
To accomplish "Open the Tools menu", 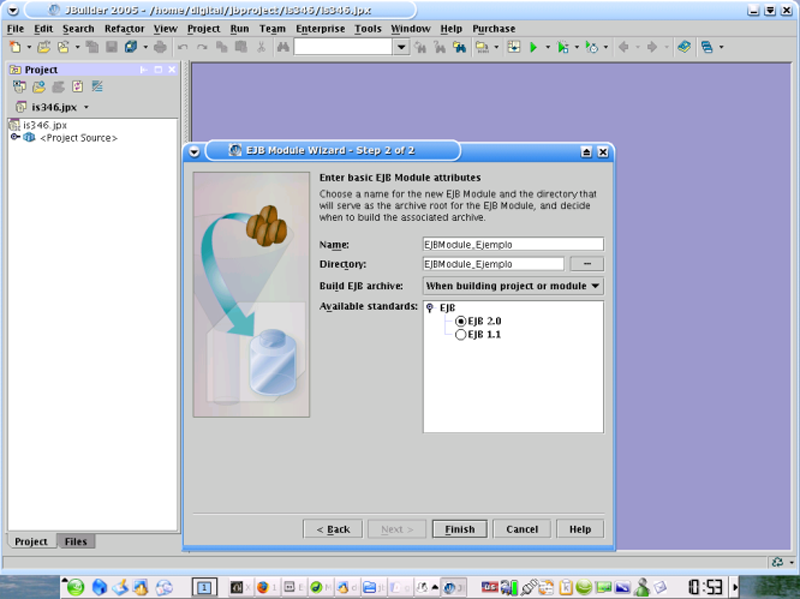I will click(368, 29).
